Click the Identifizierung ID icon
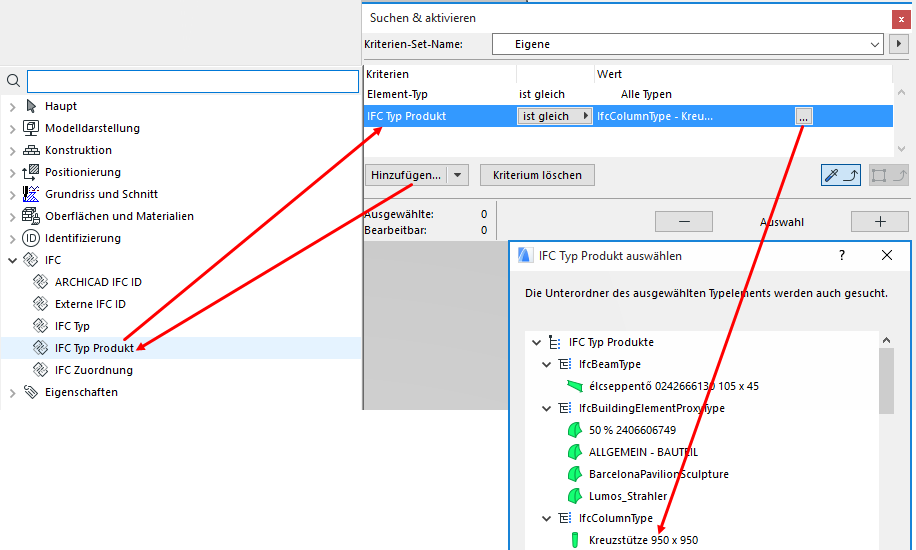 (30, 238)
